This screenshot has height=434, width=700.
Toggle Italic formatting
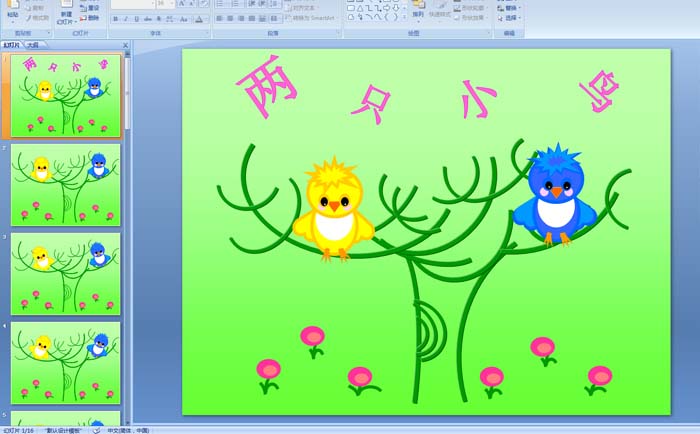[126, 19]
